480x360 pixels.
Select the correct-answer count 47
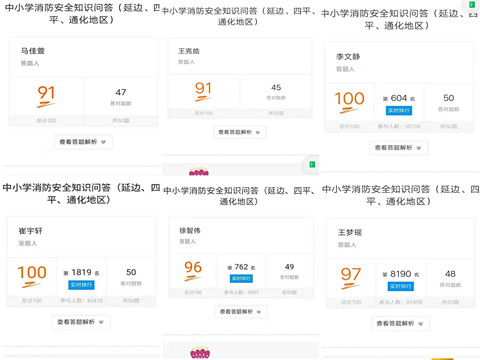121,92
